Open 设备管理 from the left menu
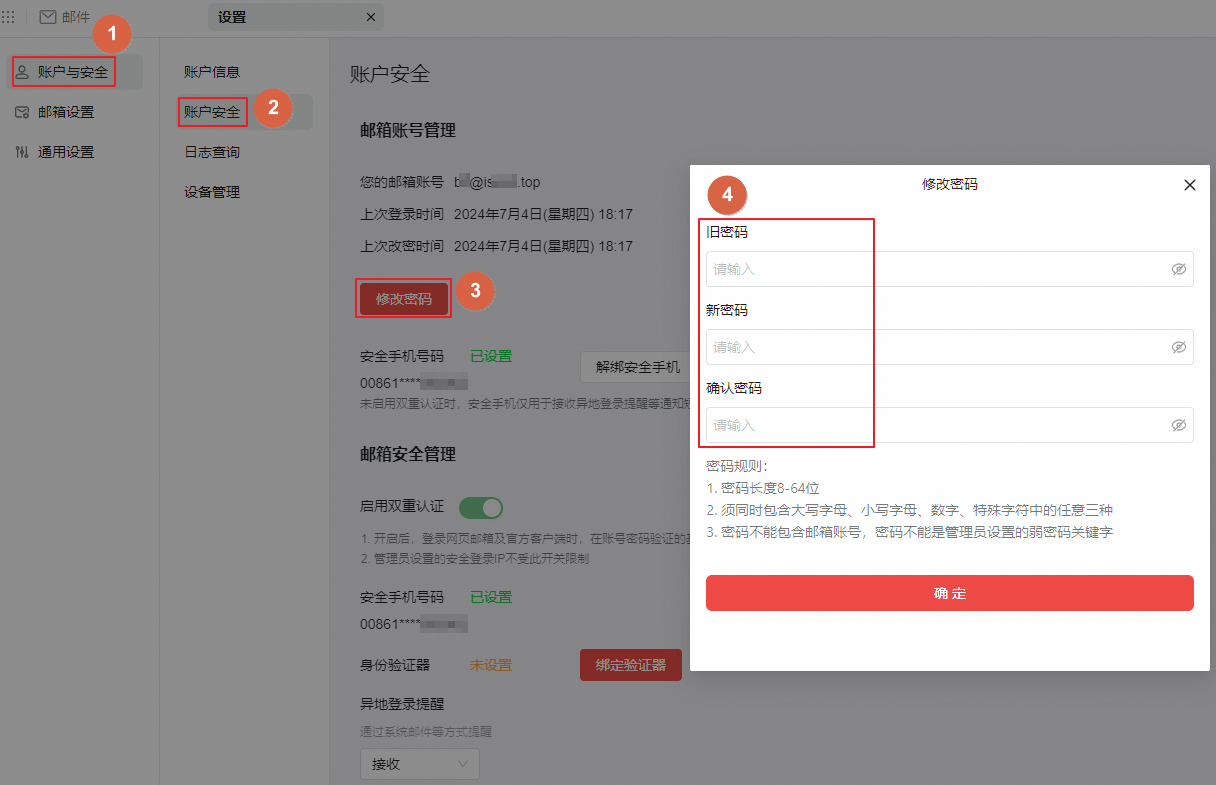This screenshot has height=785, width=1216. coord(212,192)
